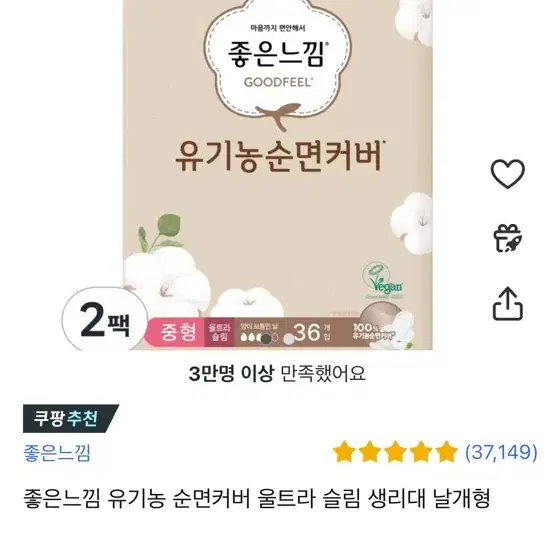The image size is (555, 555).
Task: Tap the 쿠팡추천 badge
Action: coord(71,419)
